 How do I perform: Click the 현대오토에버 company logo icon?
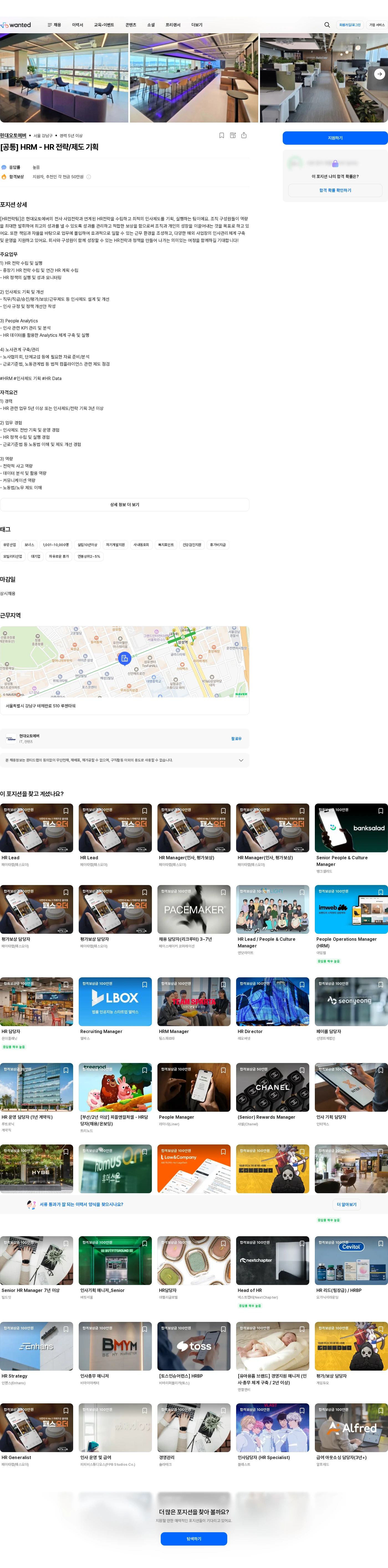[11, 738]
